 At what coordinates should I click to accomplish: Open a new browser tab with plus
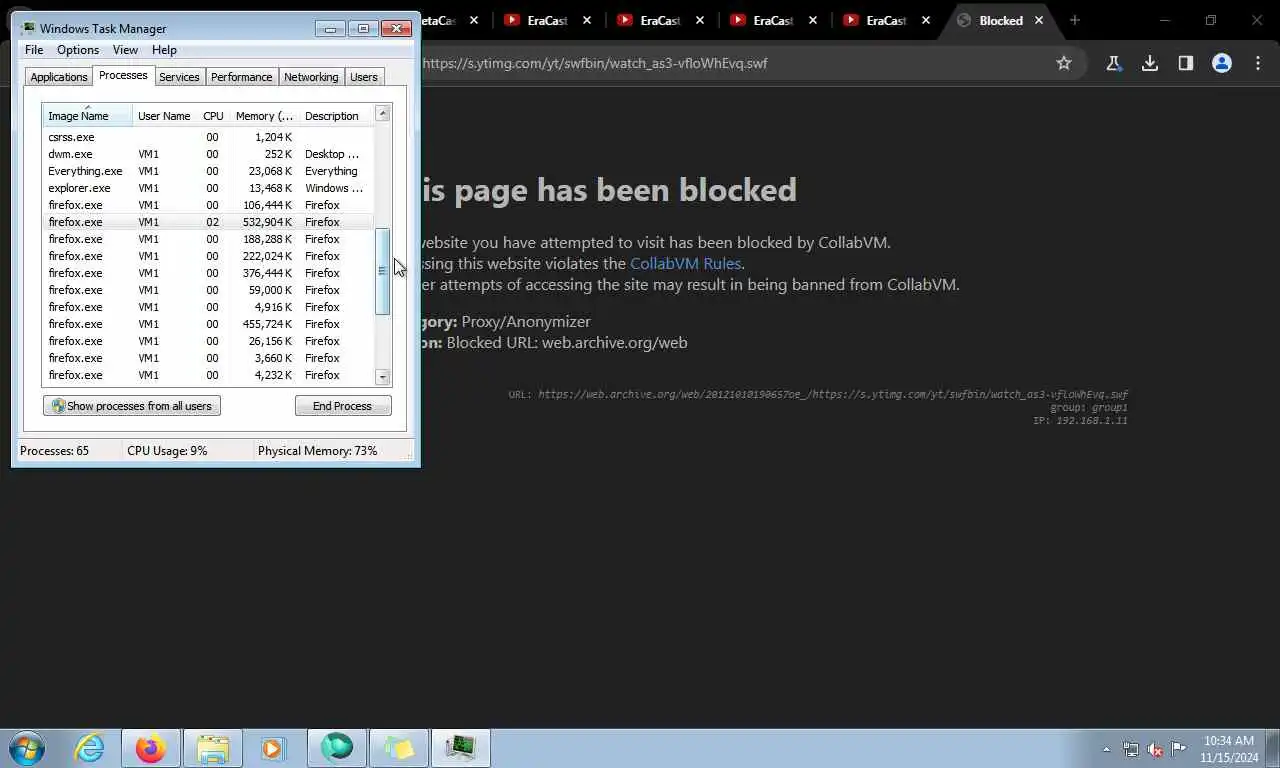[x=1075, y=20]
